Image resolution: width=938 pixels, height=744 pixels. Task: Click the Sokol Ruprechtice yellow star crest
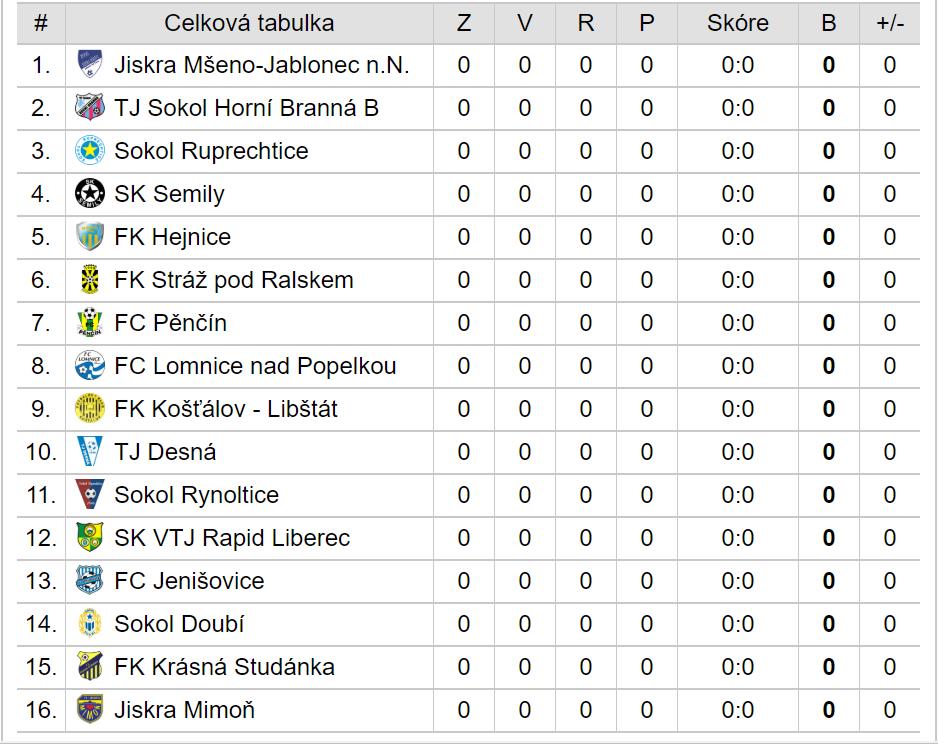click(x=90, y=151)
